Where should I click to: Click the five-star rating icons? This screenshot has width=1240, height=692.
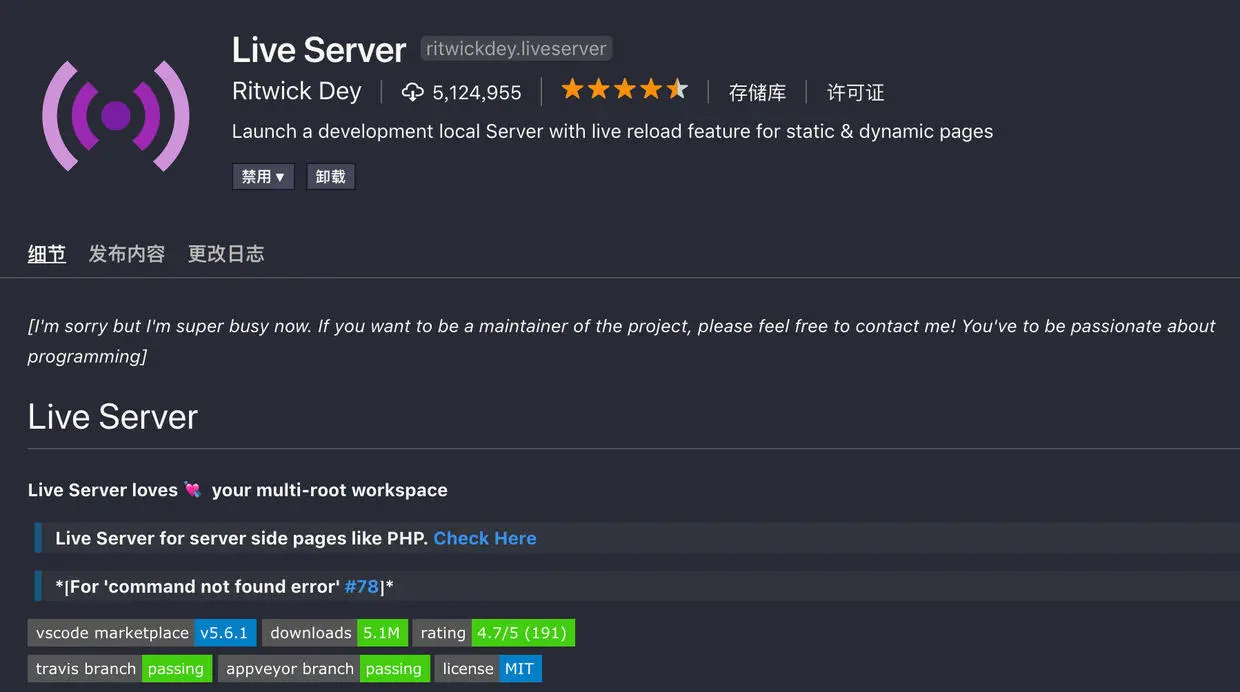click(x=625, y=90)
